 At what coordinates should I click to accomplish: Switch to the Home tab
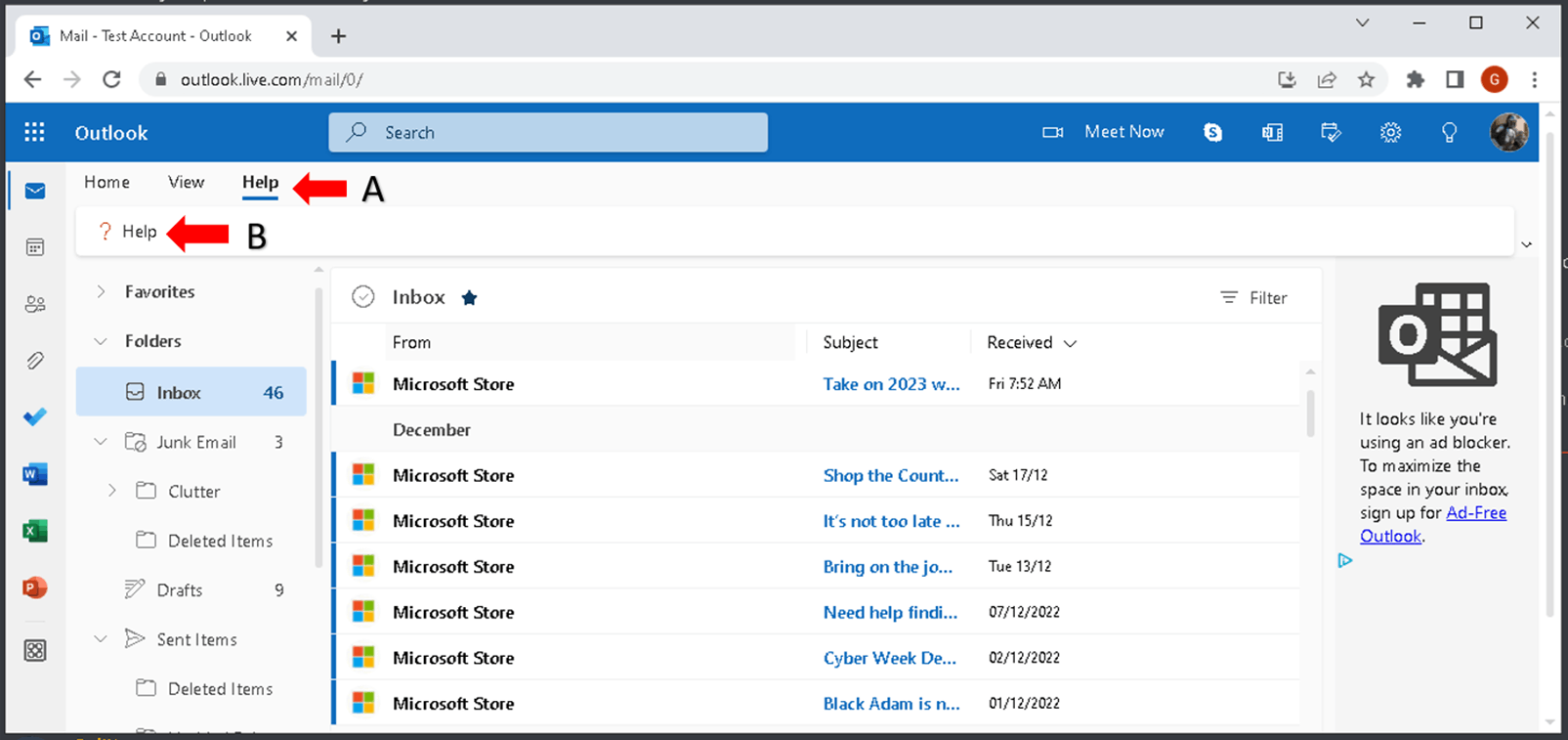pyautogui.click(x=106, y=182)
